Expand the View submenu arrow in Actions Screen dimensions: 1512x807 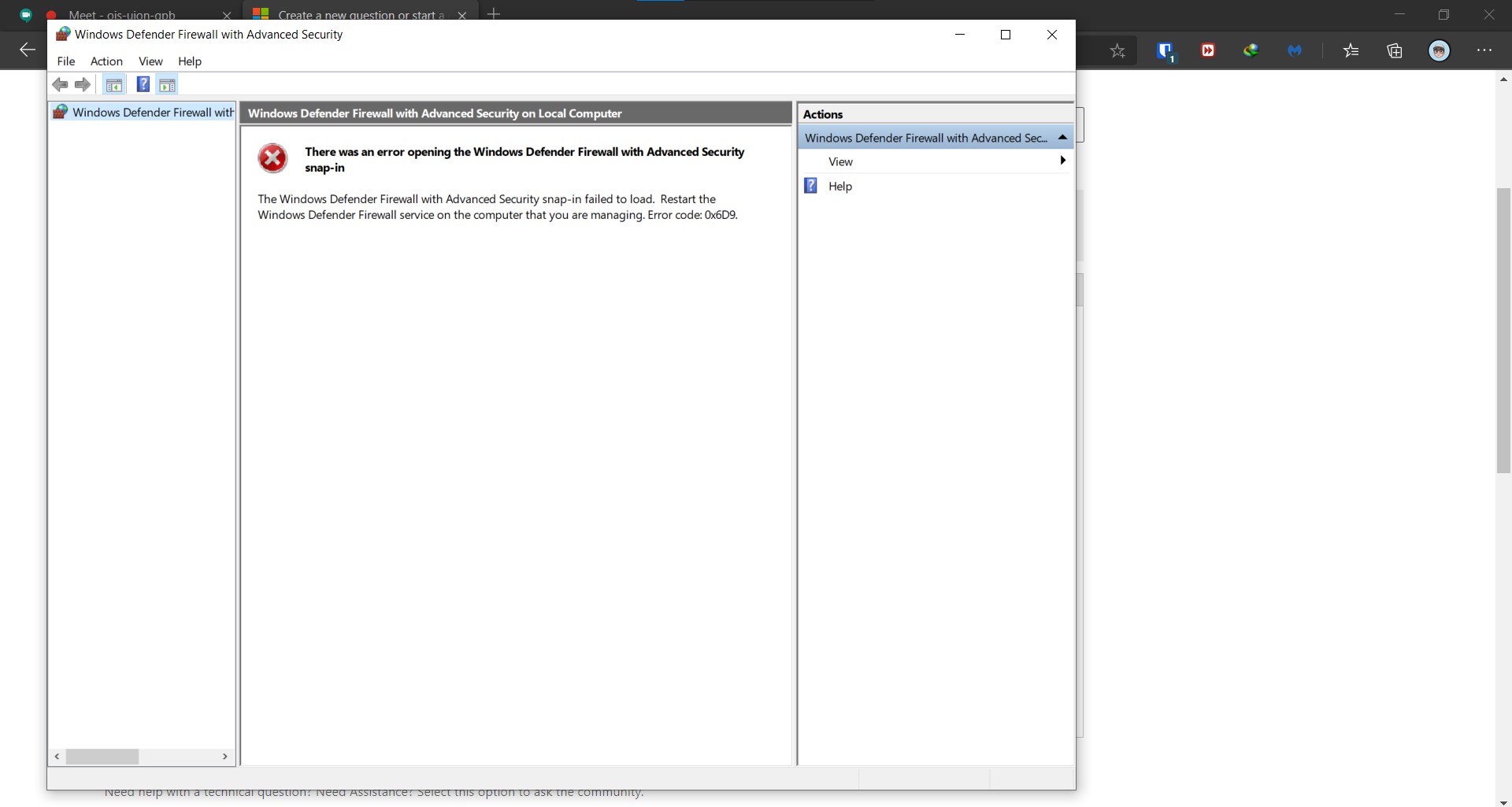click(1063, 161)
